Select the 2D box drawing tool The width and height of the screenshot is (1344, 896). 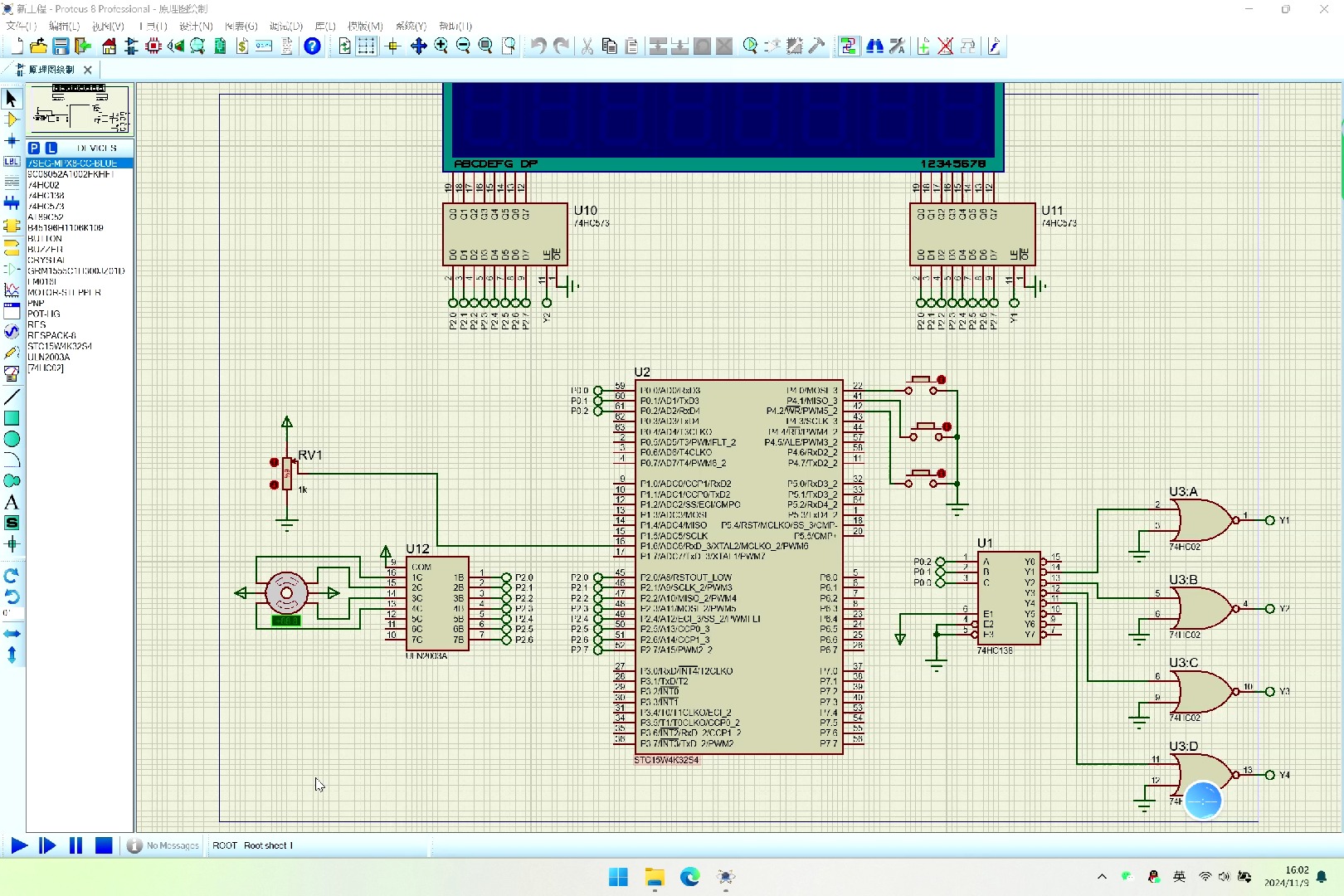click(12, 418)
